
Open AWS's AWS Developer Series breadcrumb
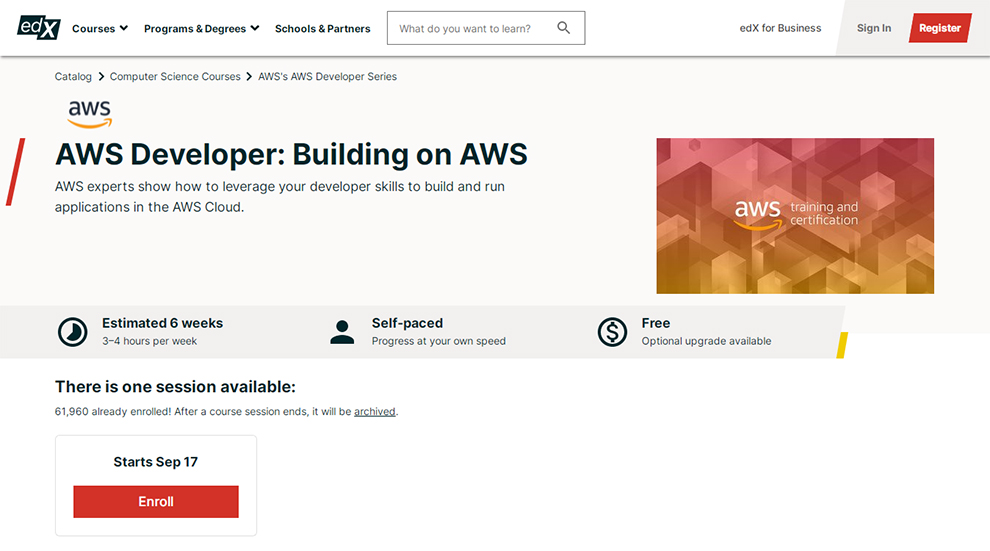pyautogui.click(x=328, y=76)
